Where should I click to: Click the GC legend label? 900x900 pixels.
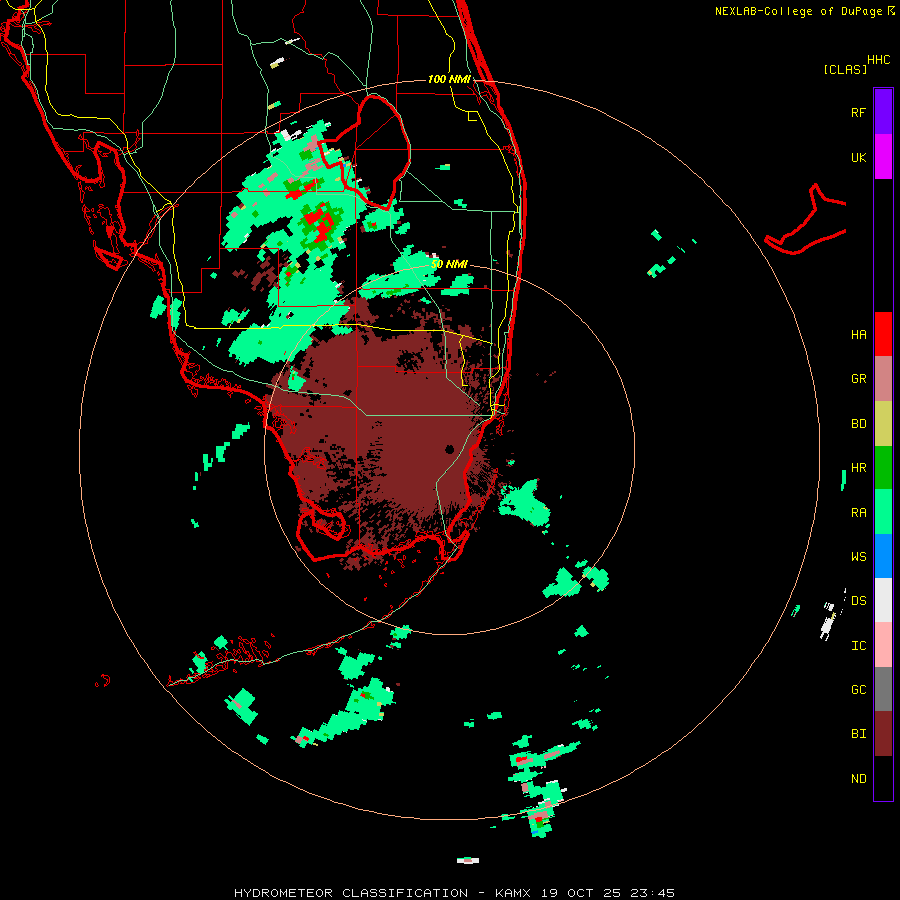858,689
